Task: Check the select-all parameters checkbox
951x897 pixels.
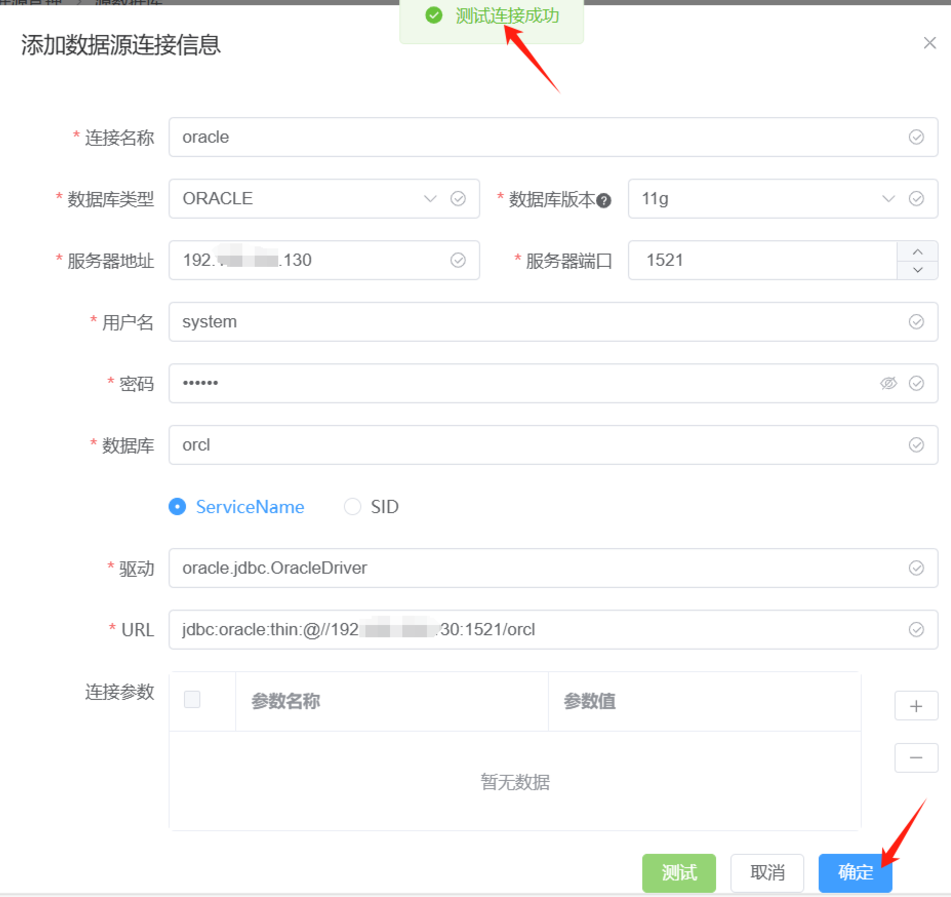Action: (192, 700)
